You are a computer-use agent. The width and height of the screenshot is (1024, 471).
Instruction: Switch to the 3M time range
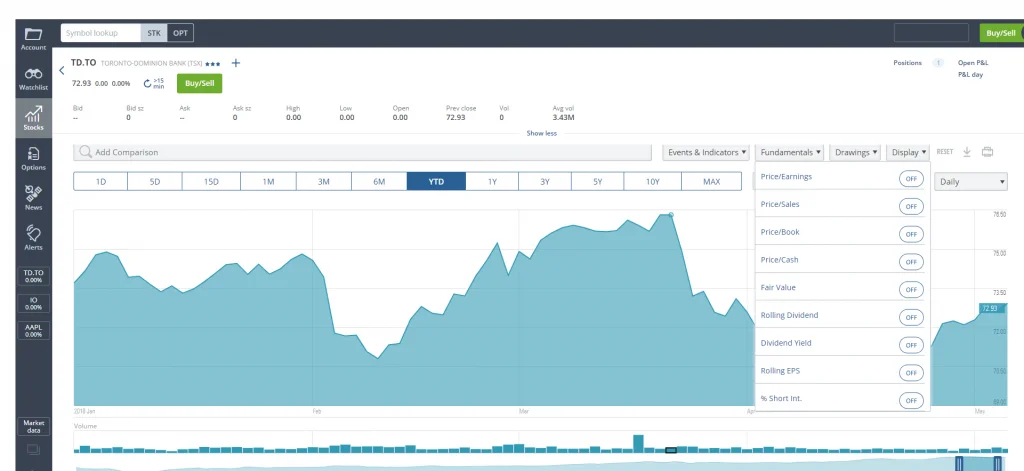pyautogui.click(x=324, y=182)
